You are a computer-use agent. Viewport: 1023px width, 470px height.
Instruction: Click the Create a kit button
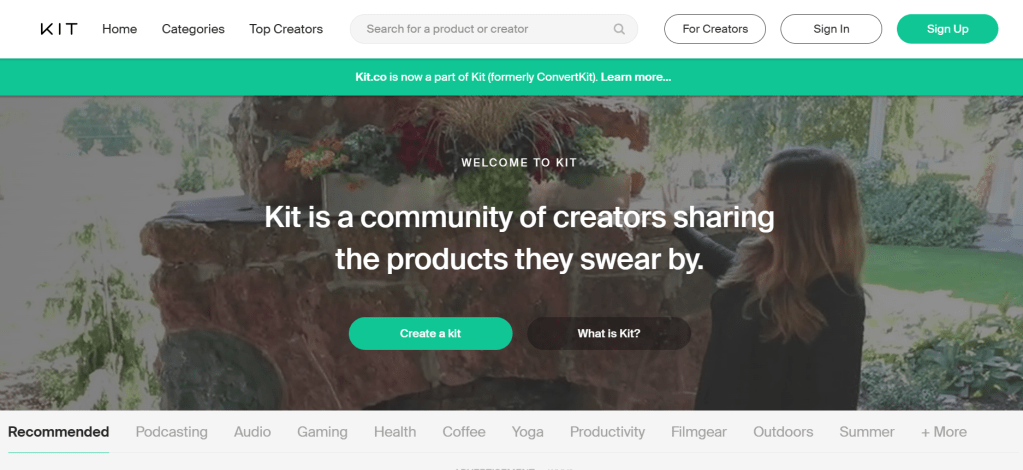[x=430, y=333]
